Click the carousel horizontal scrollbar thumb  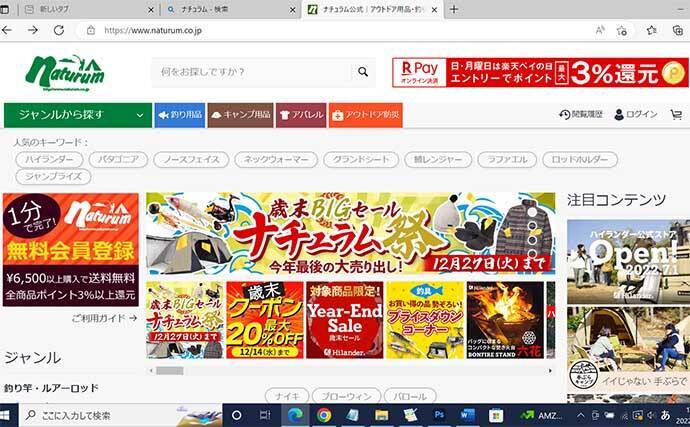click(169, 371)
